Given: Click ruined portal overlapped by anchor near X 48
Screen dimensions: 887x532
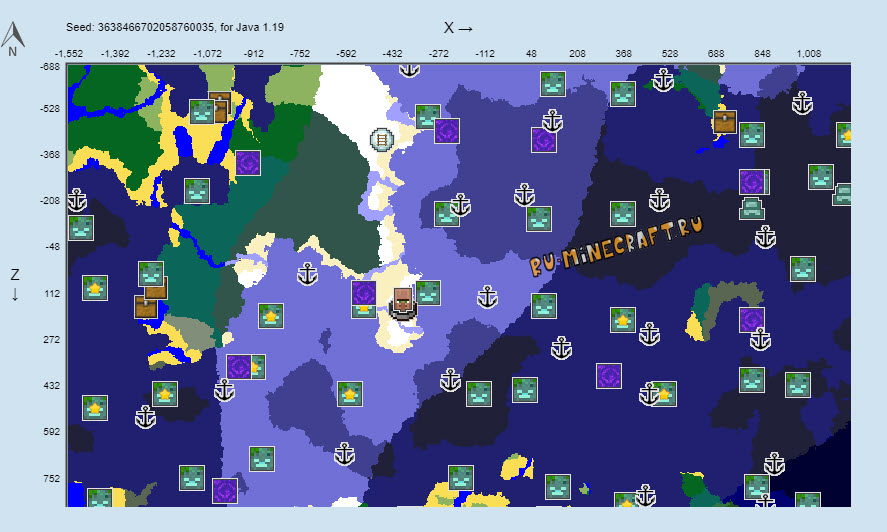Looking at the screenshot, I should (x=543, y=140).
